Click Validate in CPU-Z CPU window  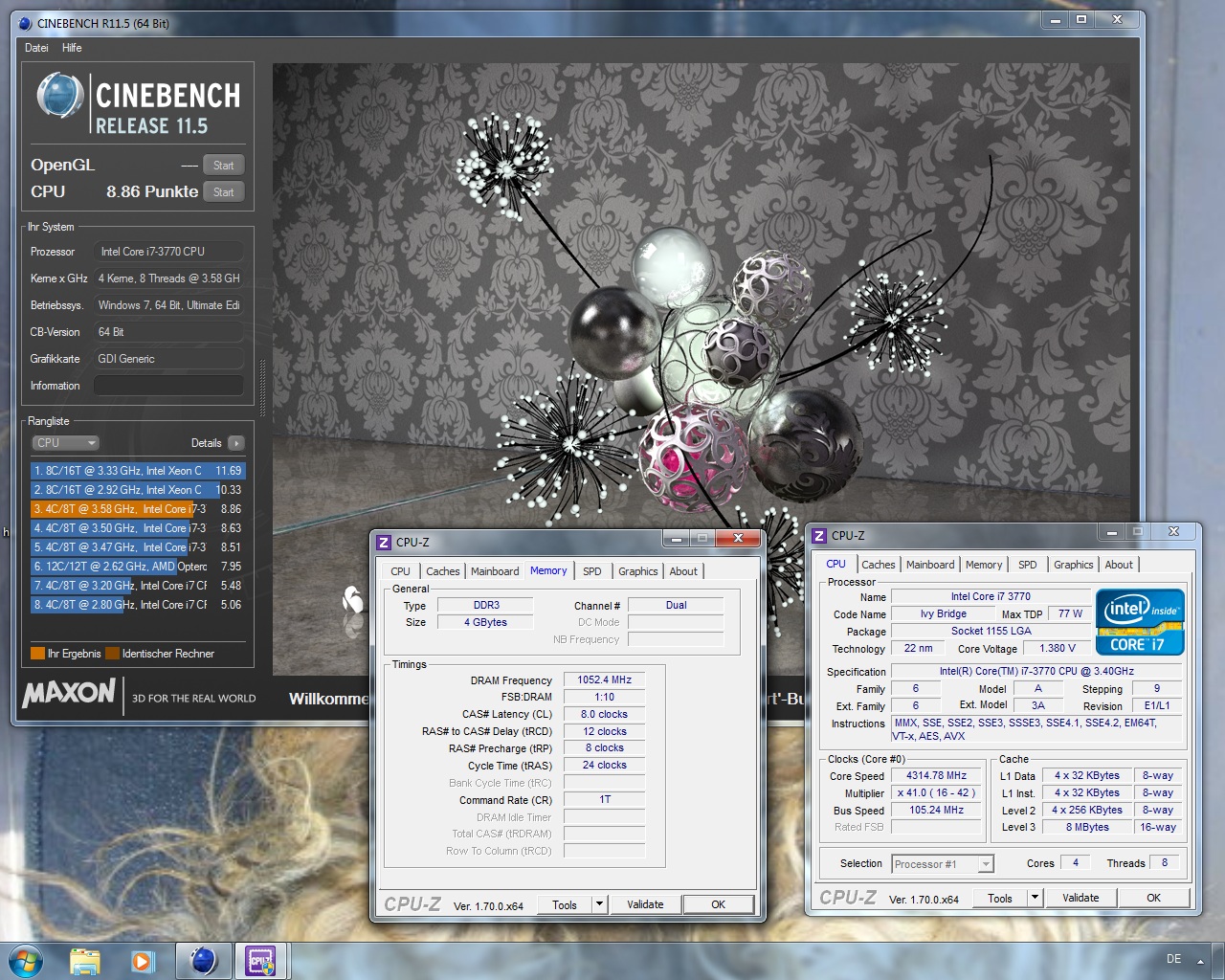point(1080,898)
